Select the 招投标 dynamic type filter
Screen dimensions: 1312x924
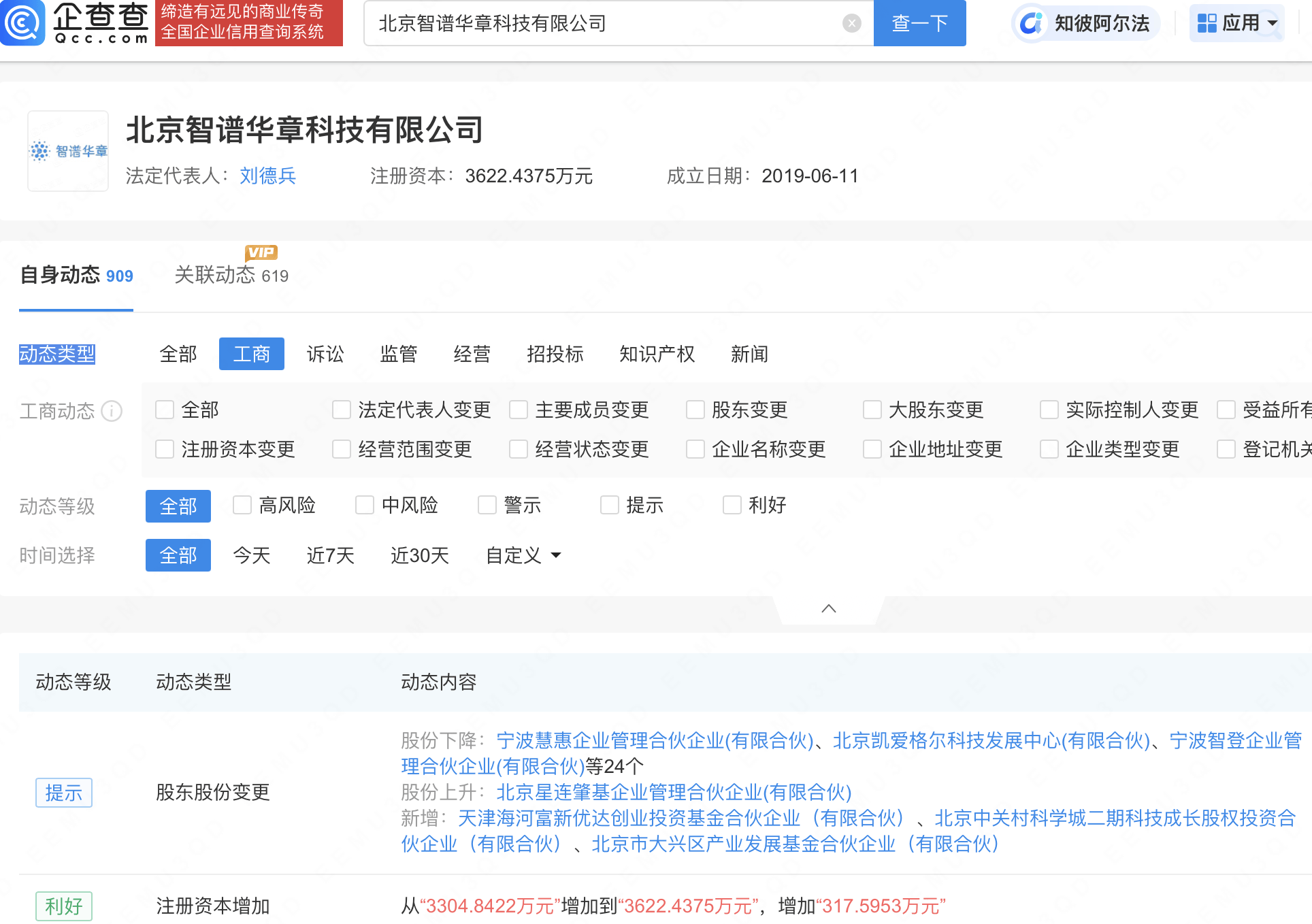[555, 354]
